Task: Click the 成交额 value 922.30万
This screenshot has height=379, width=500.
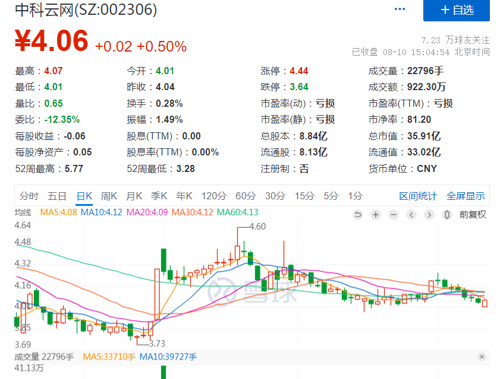Action: [426, 87]
